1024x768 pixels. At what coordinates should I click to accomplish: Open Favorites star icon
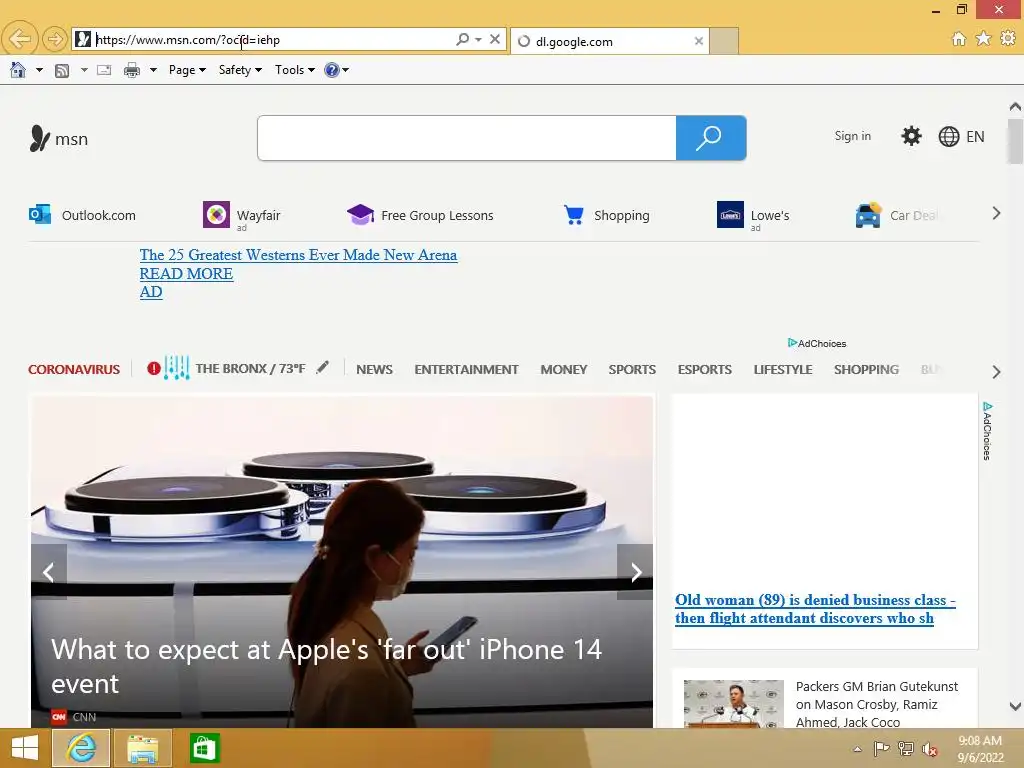983,39
